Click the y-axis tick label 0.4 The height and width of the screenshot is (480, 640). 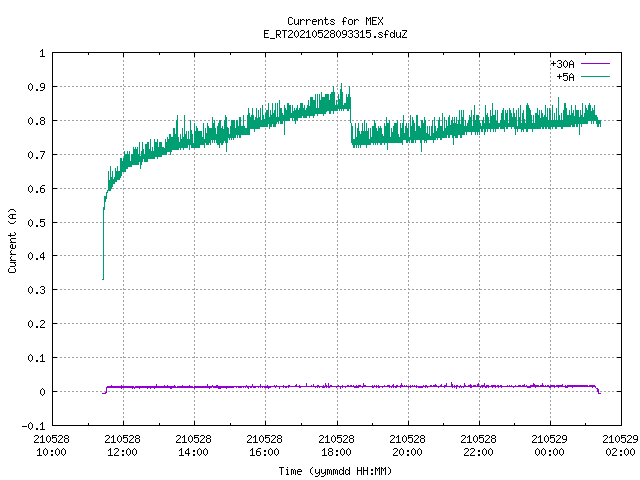tap(37, 256)
